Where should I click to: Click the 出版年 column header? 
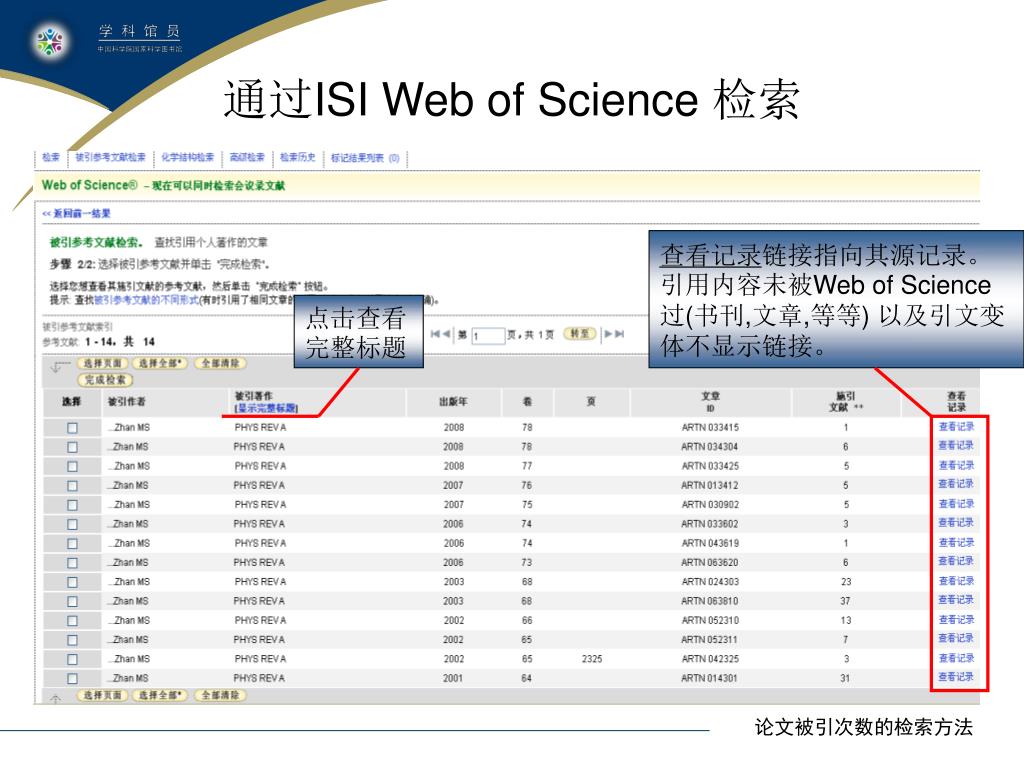tap(453, 402)
